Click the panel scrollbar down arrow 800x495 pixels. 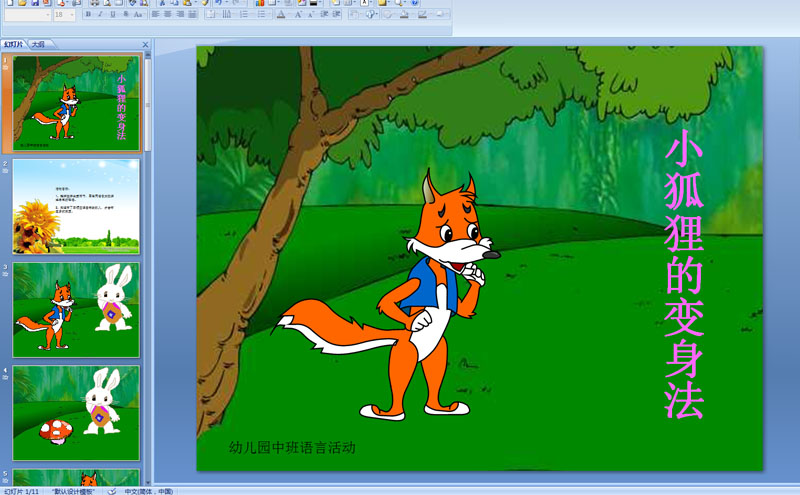148,482
